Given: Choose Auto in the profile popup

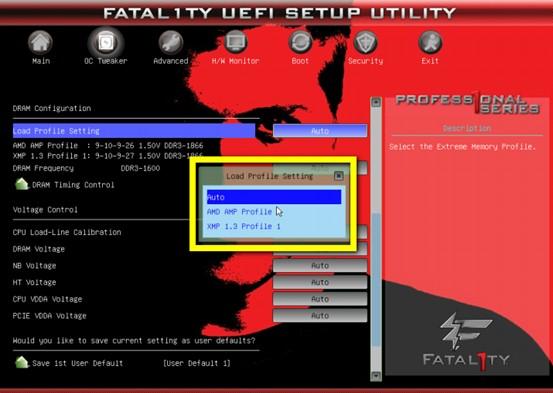Looking at the screenshot, I should coord(274,197).
